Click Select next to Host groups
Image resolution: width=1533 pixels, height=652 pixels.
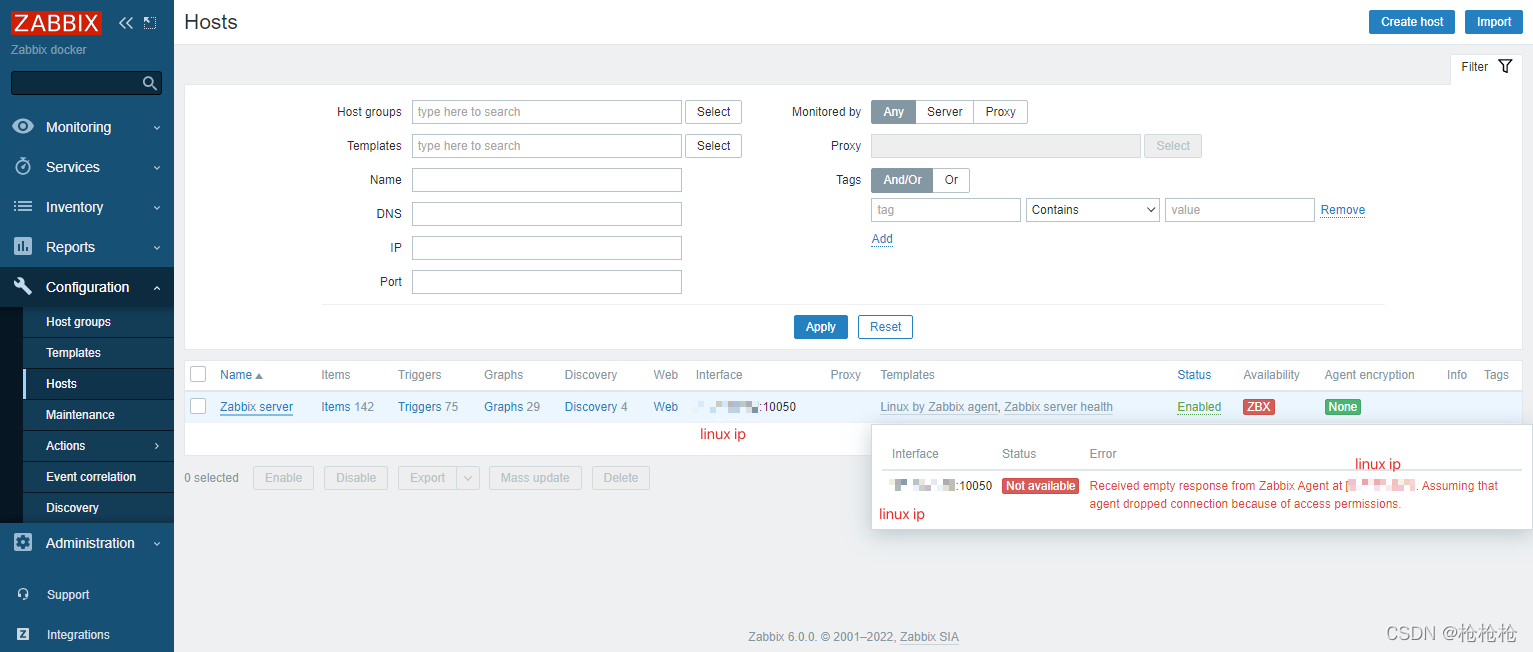coord(714,112)
